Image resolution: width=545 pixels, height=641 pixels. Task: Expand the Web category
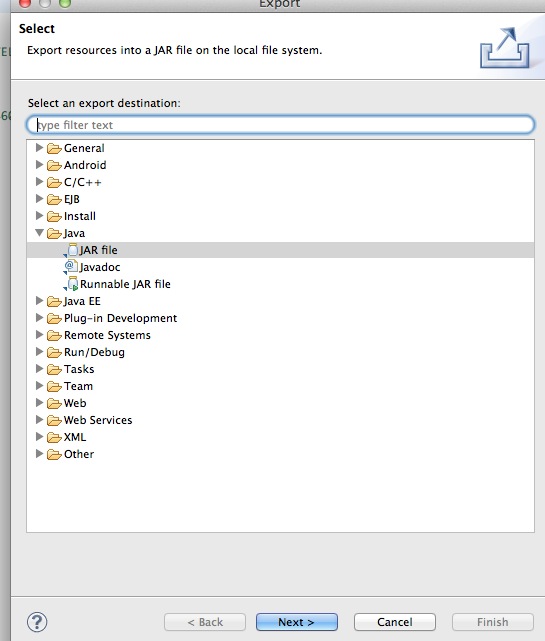pyautogui.click(x=39, y=403)
